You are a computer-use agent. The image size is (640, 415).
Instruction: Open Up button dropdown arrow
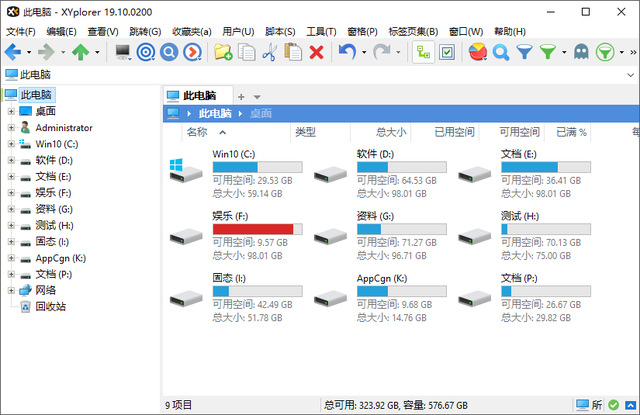coord(97,52)
